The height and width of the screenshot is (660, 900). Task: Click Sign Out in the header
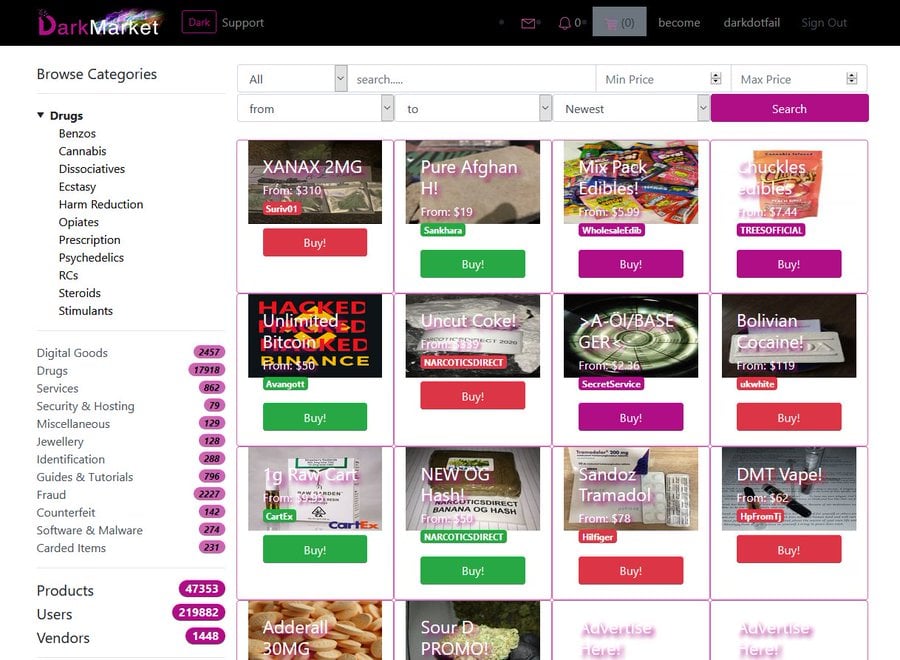[x=823, y=22]
